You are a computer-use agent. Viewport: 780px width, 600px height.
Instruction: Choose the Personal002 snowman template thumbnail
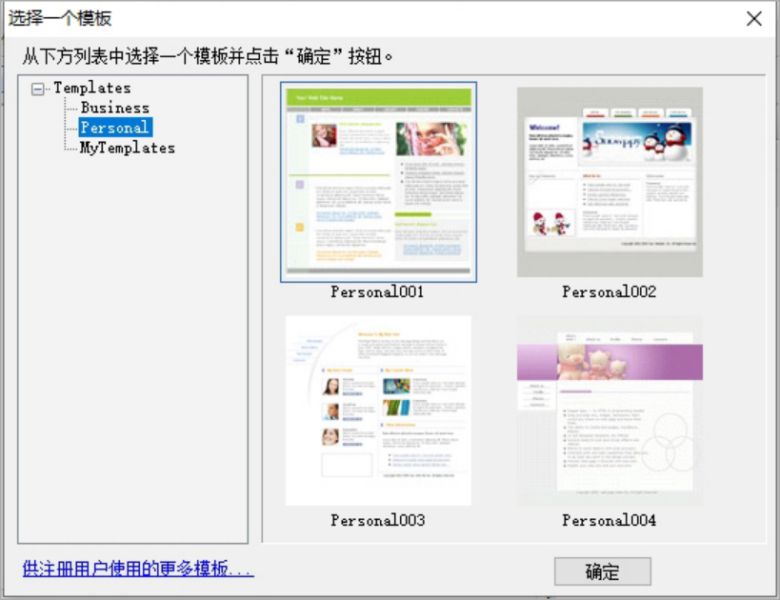coord(609,182)
